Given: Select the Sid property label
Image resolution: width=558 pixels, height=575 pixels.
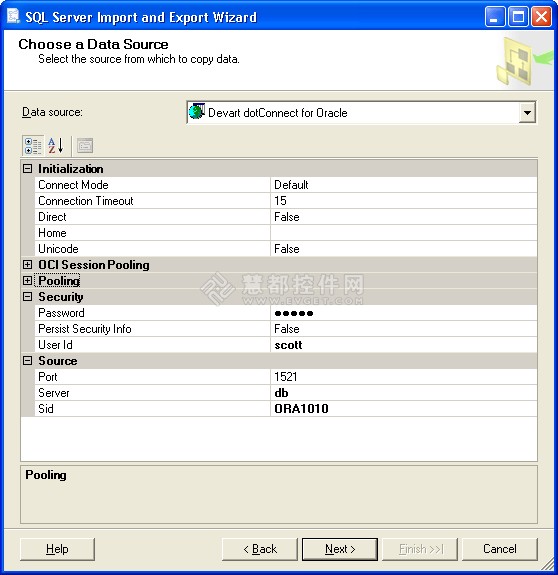Looking at the screenshot, I should point(46,409).
